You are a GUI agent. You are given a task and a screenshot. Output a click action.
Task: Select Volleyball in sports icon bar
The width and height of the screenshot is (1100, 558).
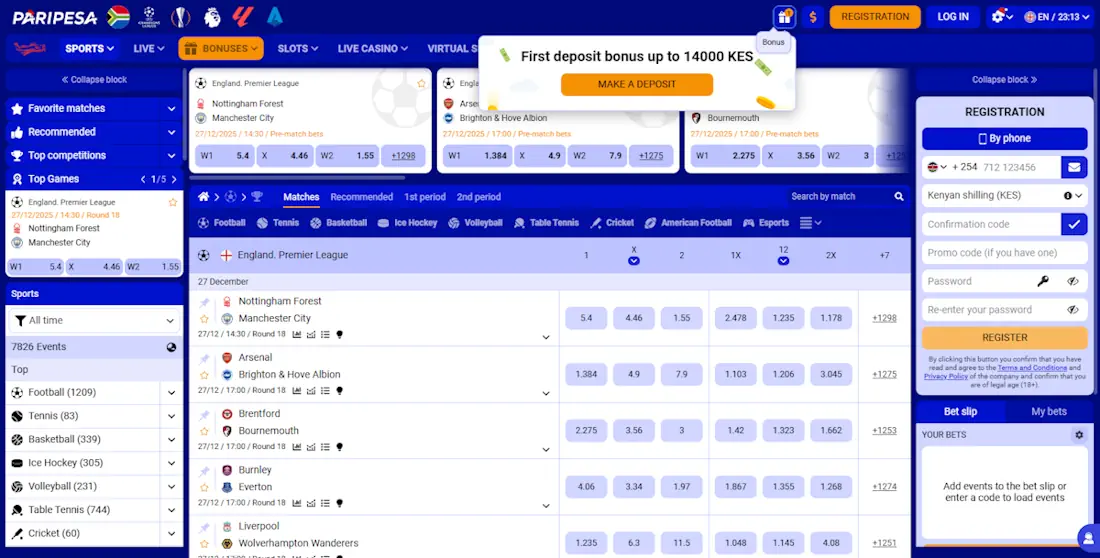click(475, 222)
